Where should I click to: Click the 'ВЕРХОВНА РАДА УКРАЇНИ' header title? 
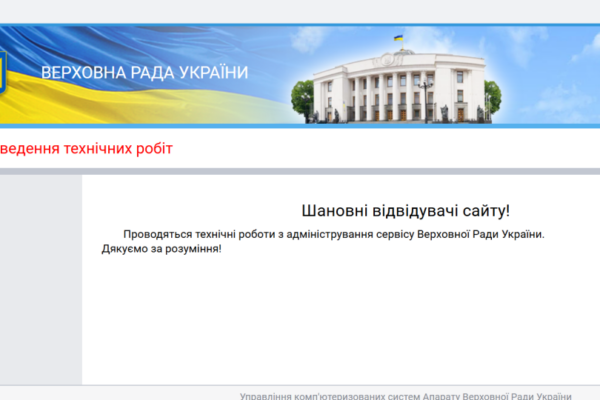pos(145,73)
